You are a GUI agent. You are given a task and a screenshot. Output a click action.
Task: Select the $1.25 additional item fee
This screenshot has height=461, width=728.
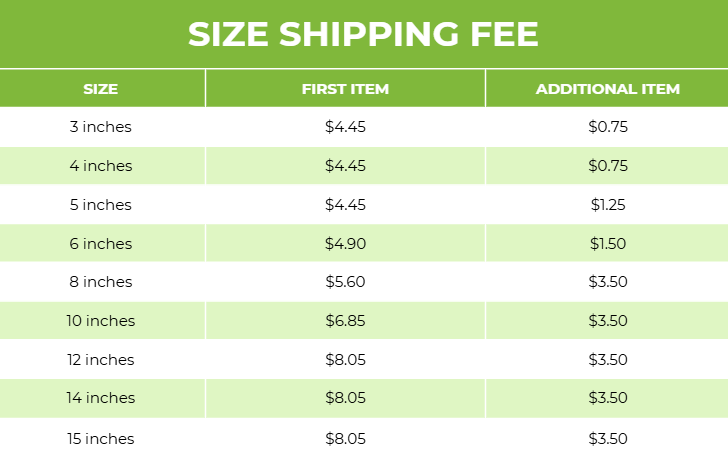[607, 205]
